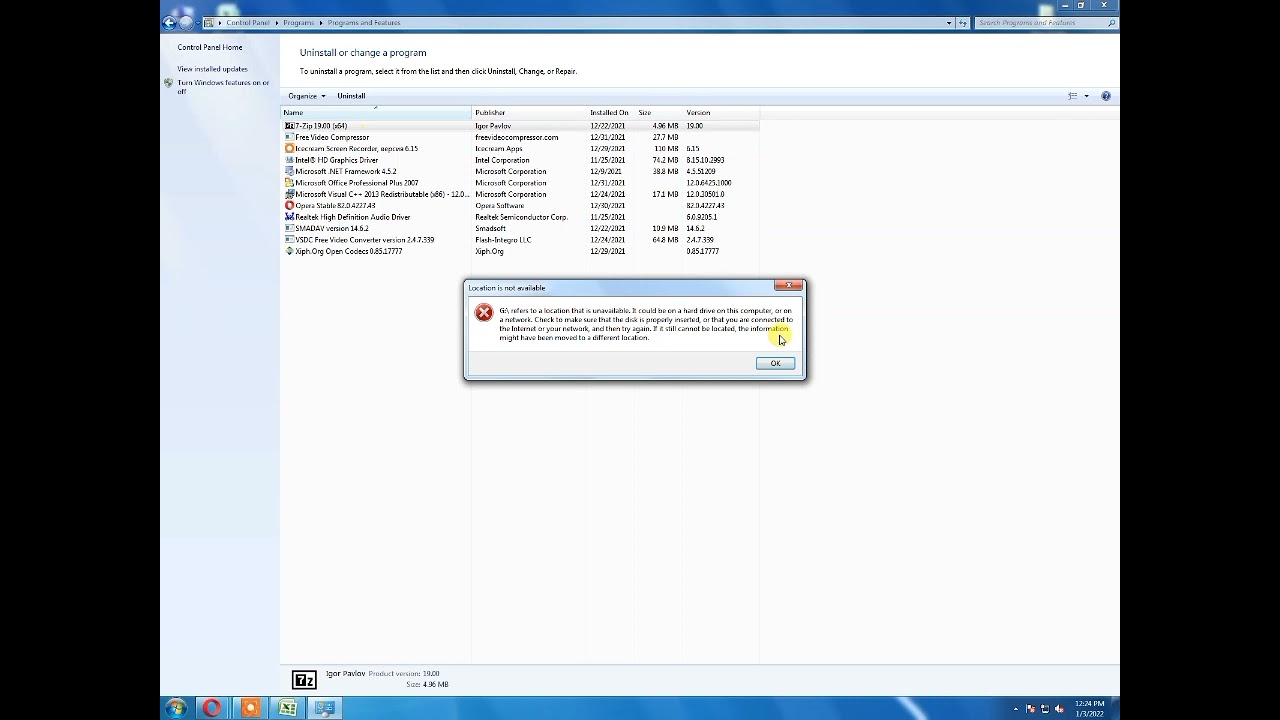Expand the arrow after the Control Panel breadcrumb
The image size is (1280, 720).
click(x=276, y=22)
